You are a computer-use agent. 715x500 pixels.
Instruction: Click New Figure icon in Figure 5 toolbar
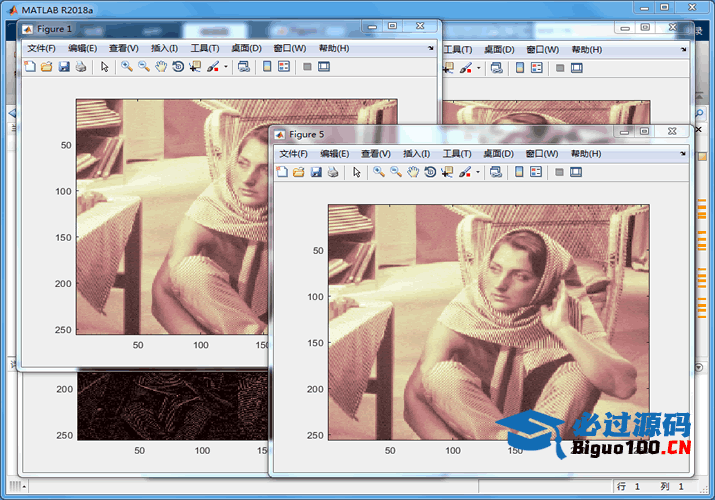tap(282, 172)
